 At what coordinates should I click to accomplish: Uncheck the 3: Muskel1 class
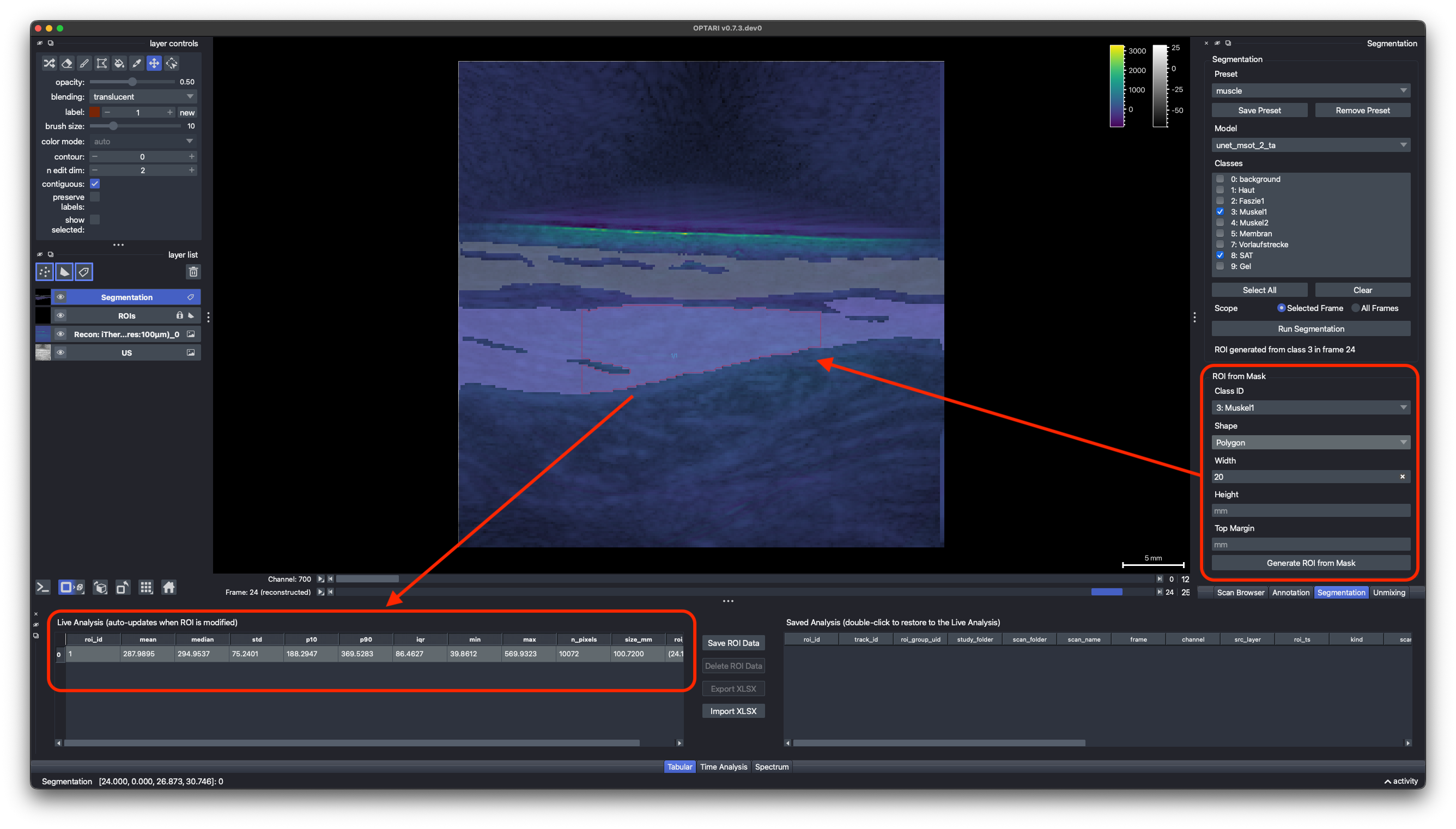pyautogui.click(x=1220, y=212)
